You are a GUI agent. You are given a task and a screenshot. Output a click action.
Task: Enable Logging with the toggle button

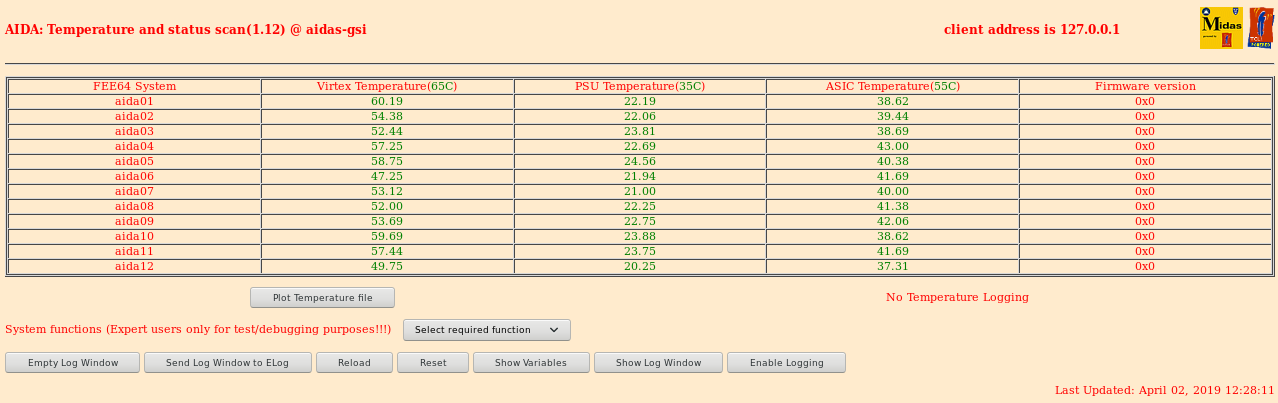click(x=786, y=363)
